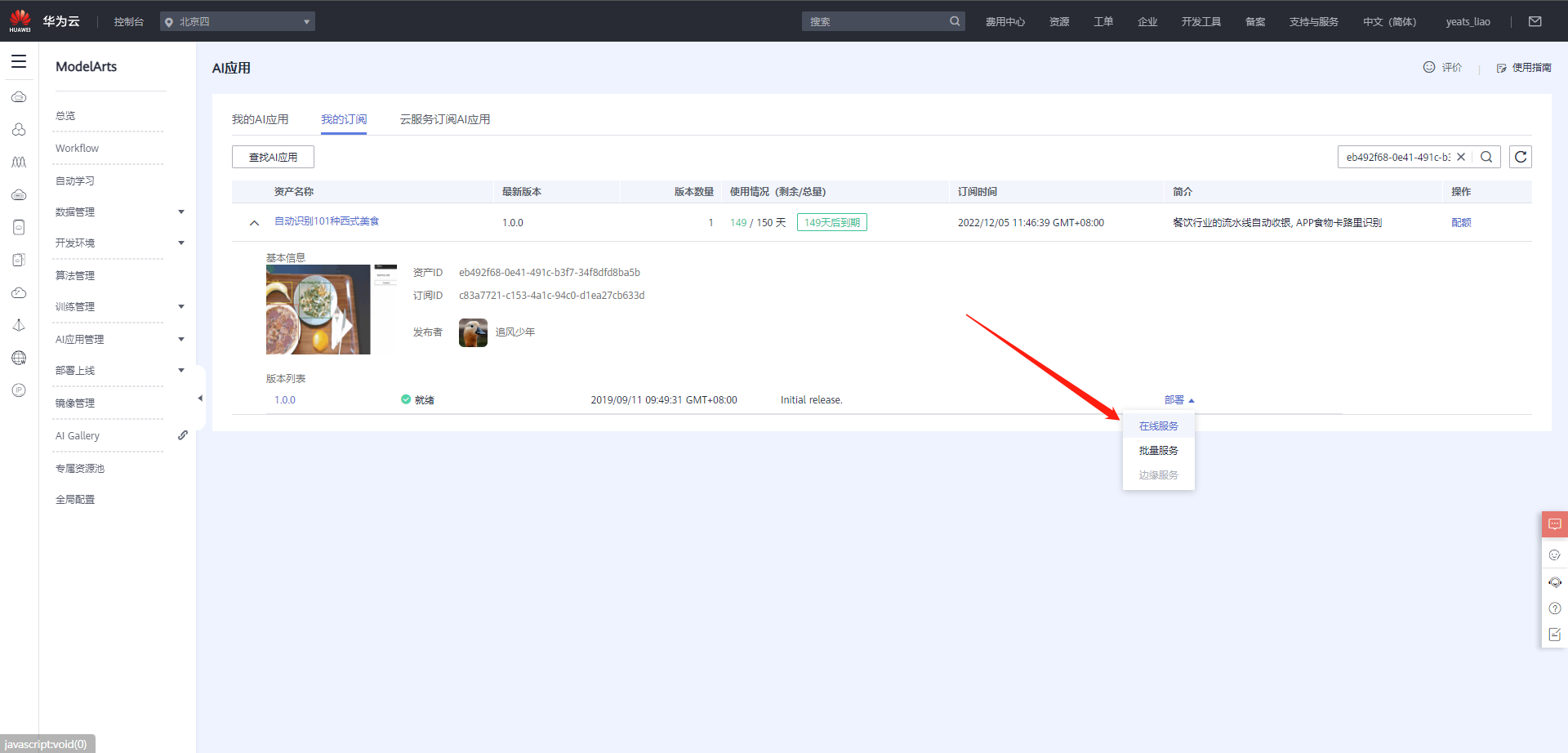Open the mail envelope icon
Image resolution: width=1568 pixels, height=753 pixels.
click(1535, 21)
